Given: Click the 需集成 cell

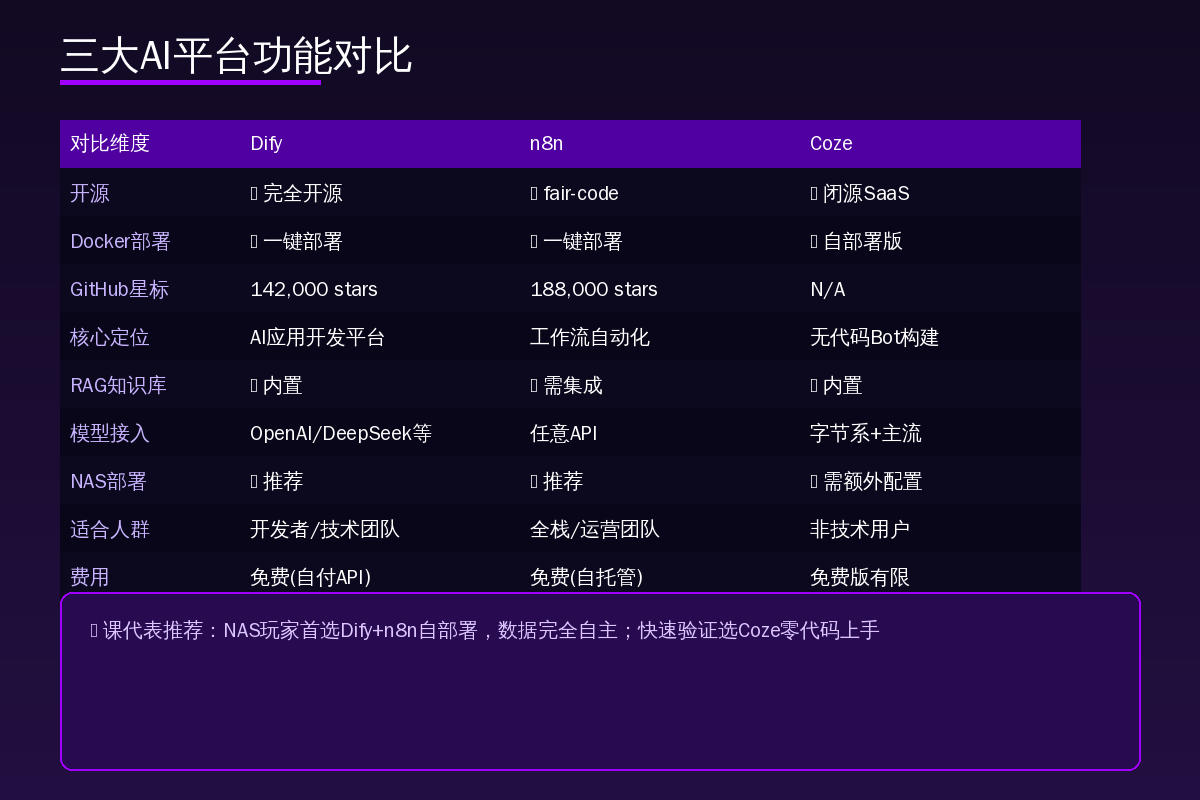Looking at the screenshot, I should 566,385.
